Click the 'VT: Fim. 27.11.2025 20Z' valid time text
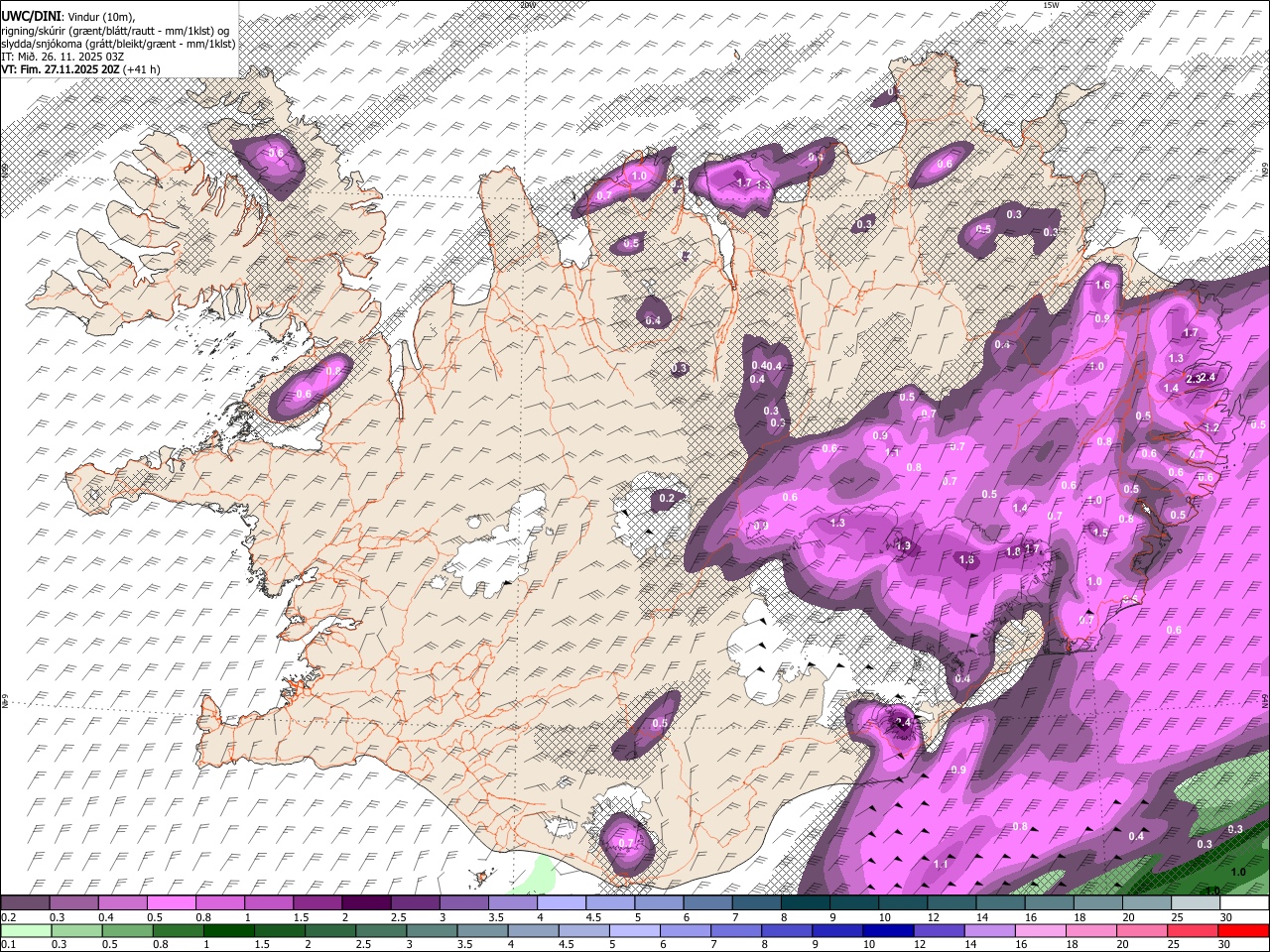The image size is (1270, 952). tap(61, 69)
